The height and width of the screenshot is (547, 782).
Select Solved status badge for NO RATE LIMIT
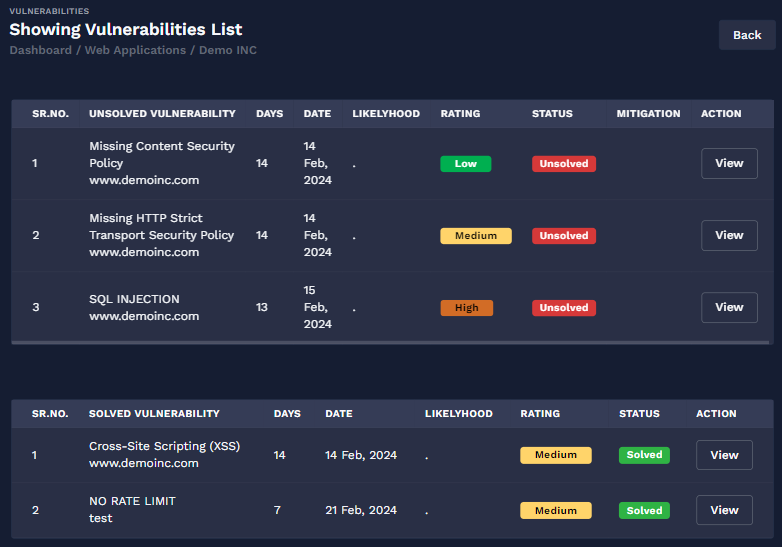pyautogui.click(x=644, y=510)
